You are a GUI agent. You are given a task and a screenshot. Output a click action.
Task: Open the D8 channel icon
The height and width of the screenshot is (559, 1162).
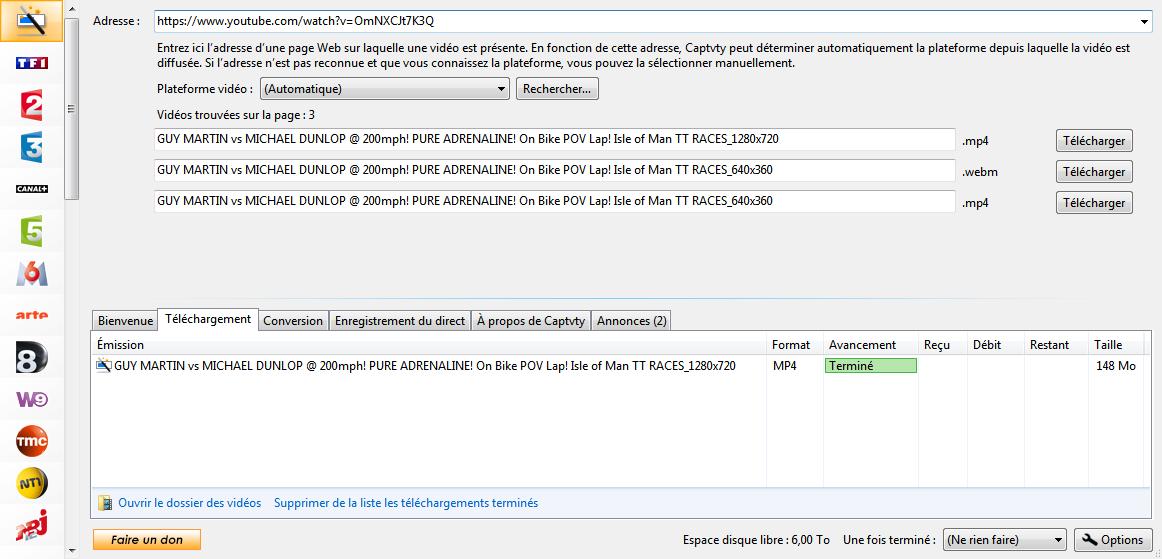click(x=31, y=357)
